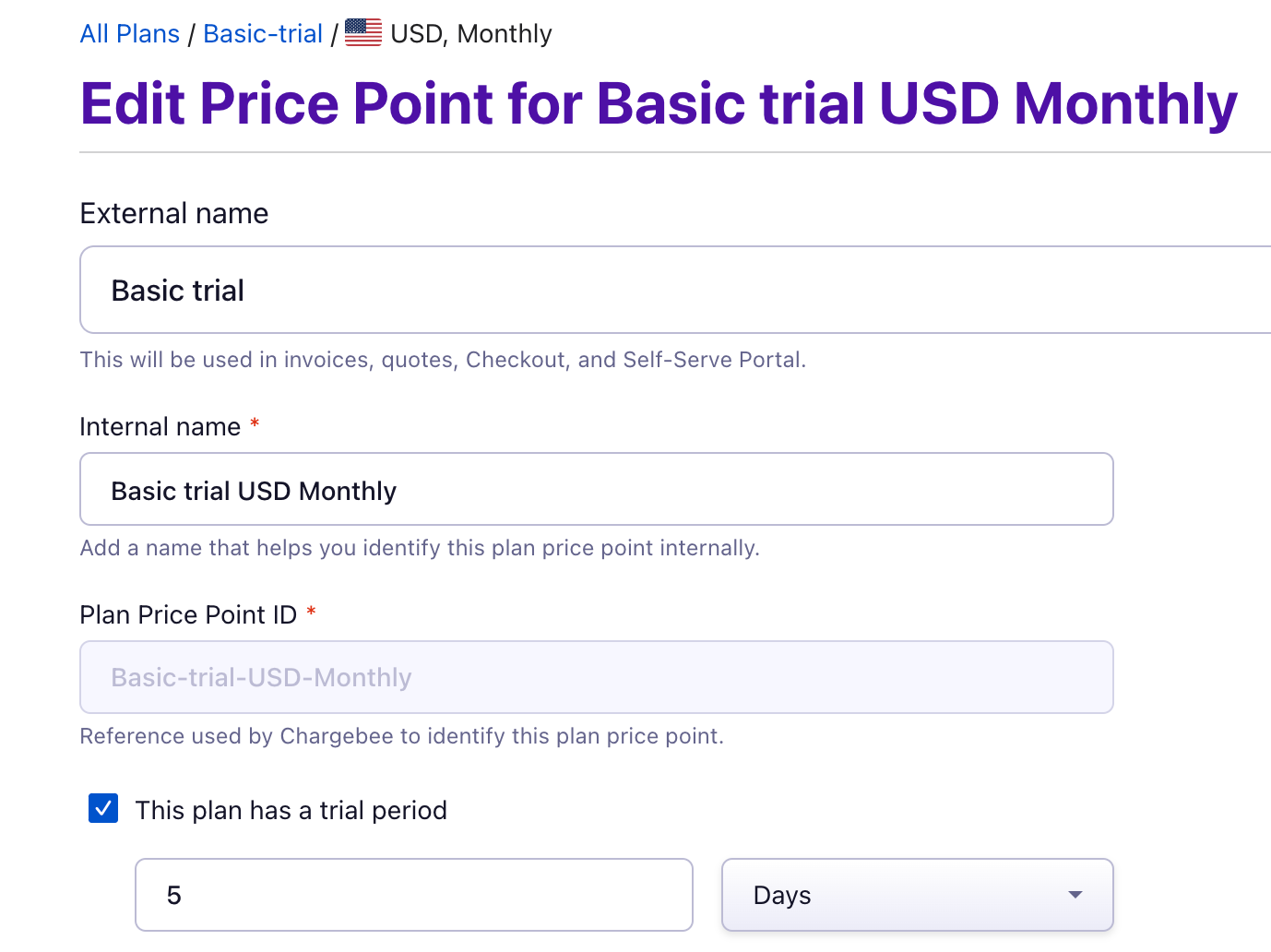Click the US flag icon in breadcrumb
The width and height of the screenshot is (1271, 952).
[x=363, y=32]
